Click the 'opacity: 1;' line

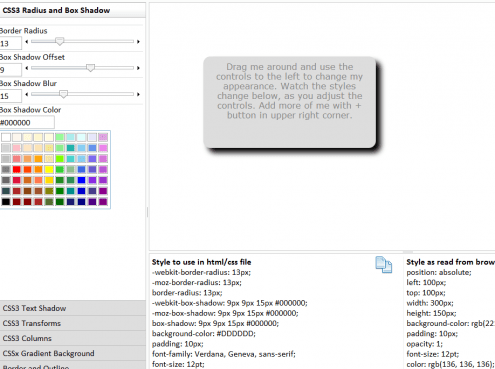tap(425, 344)
